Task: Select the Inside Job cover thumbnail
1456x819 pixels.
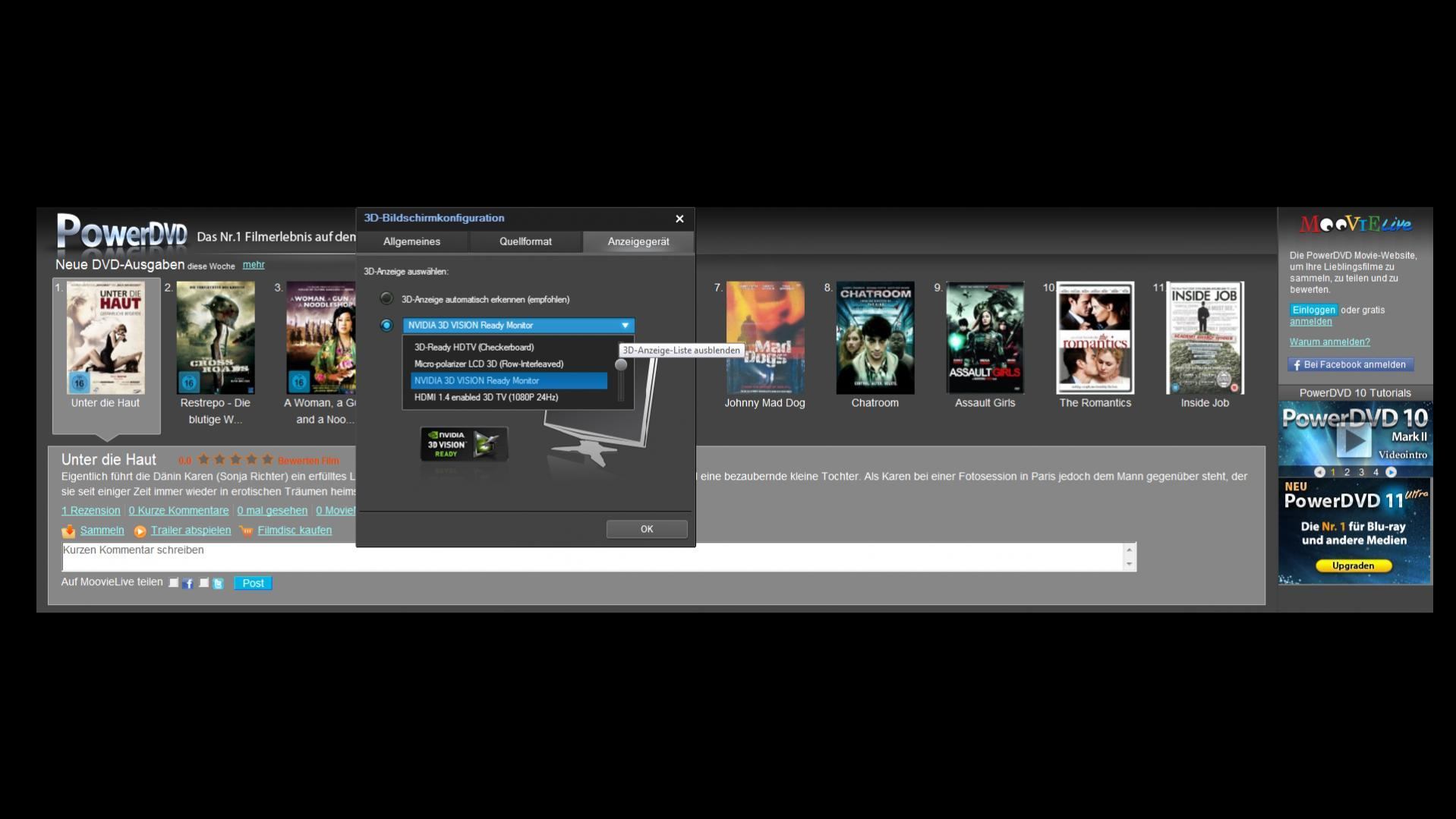Action: tap(1205, 338)
